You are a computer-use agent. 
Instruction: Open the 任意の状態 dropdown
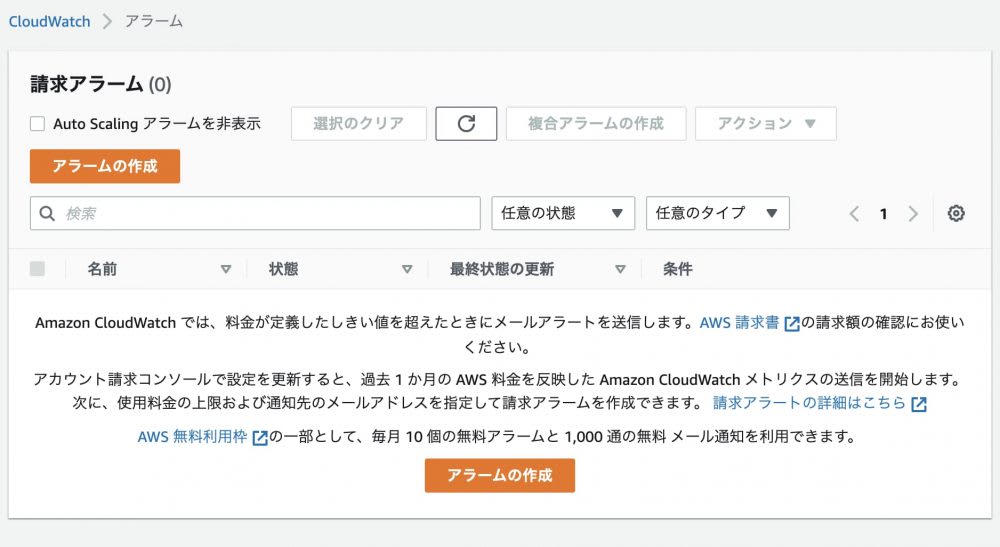click(x=563, y=213)
